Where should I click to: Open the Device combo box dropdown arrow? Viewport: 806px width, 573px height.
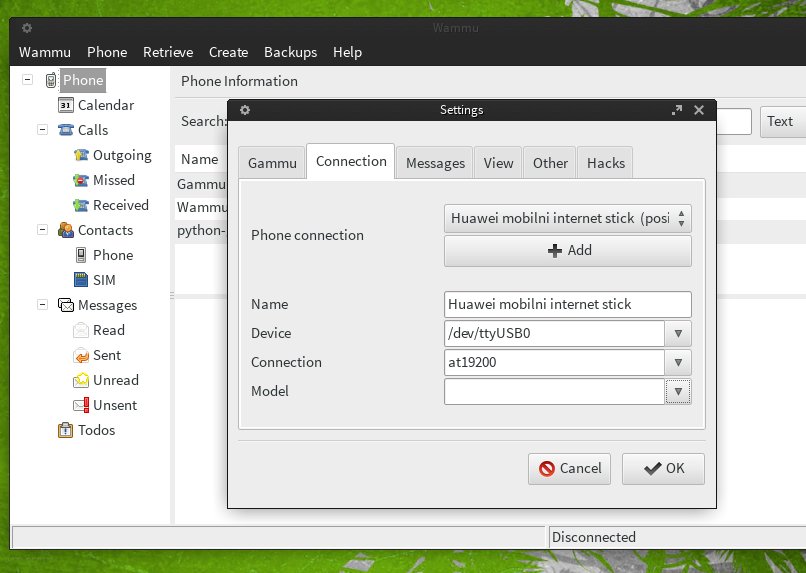678,334
